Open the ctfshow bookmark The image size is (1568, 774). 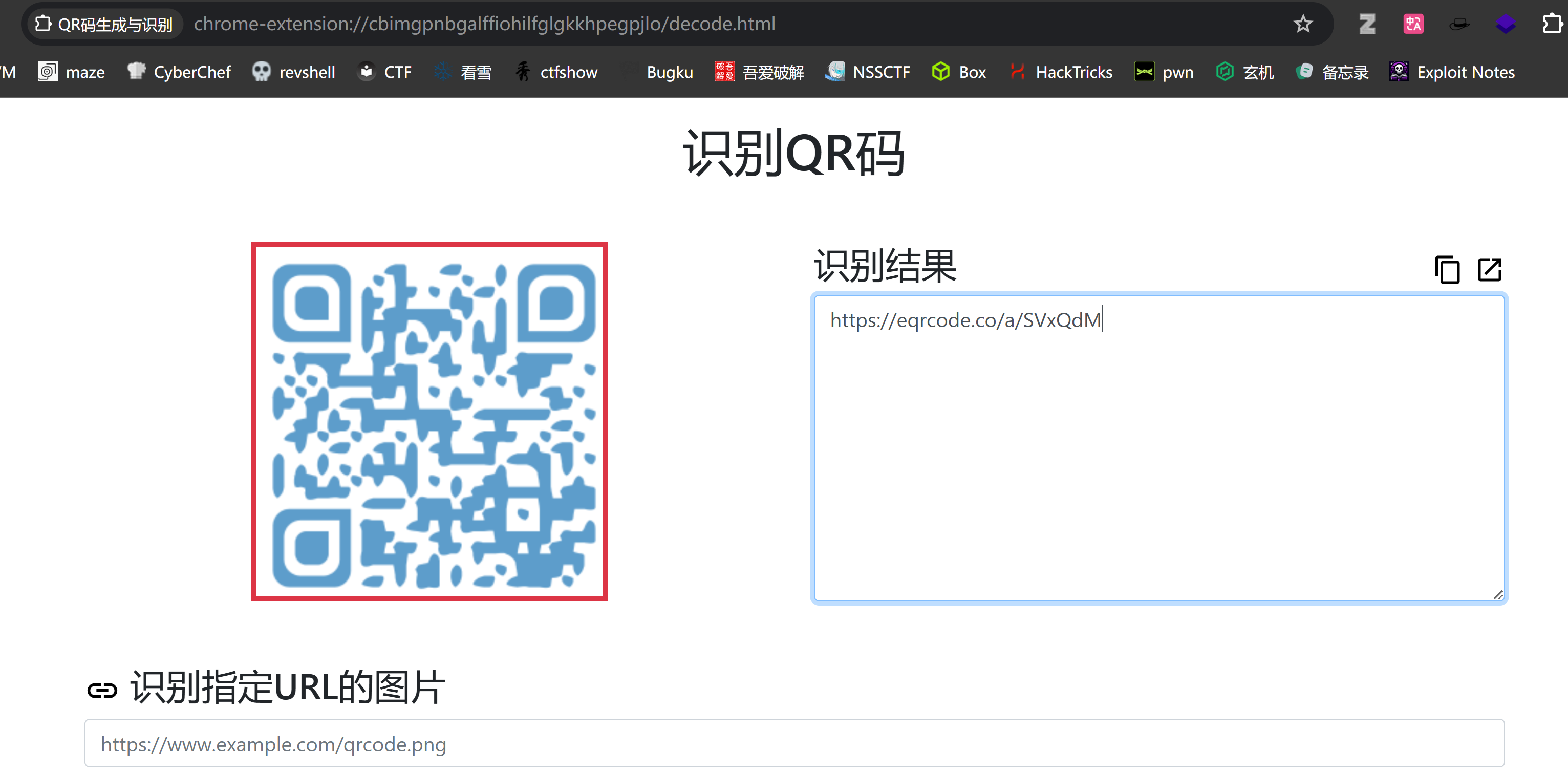[x=556, y=72]
